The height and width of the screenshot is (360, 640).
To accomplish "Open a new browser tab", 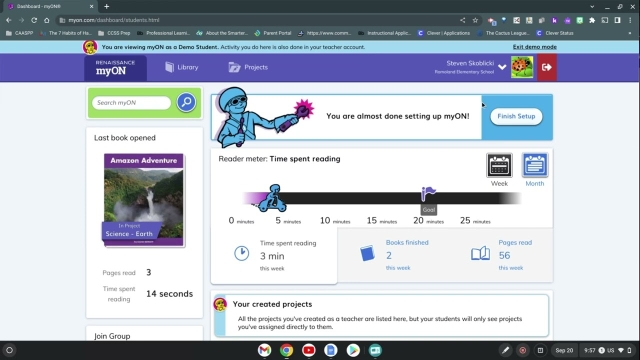I will 107,7.
